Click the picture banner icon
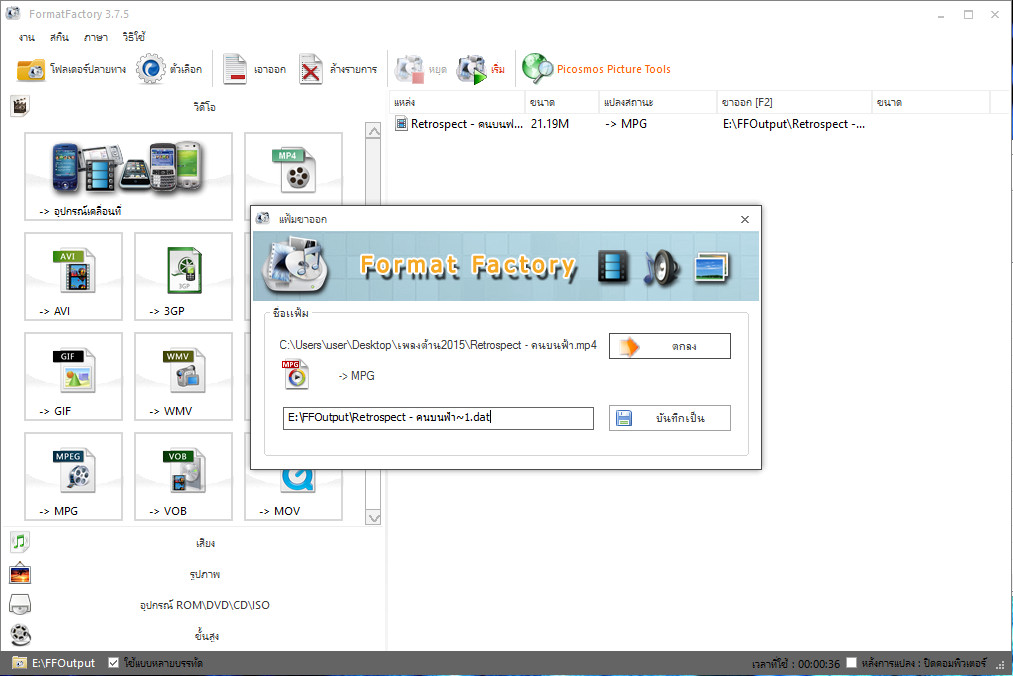Screen dimensions: 1013x676 pos(711,267)
